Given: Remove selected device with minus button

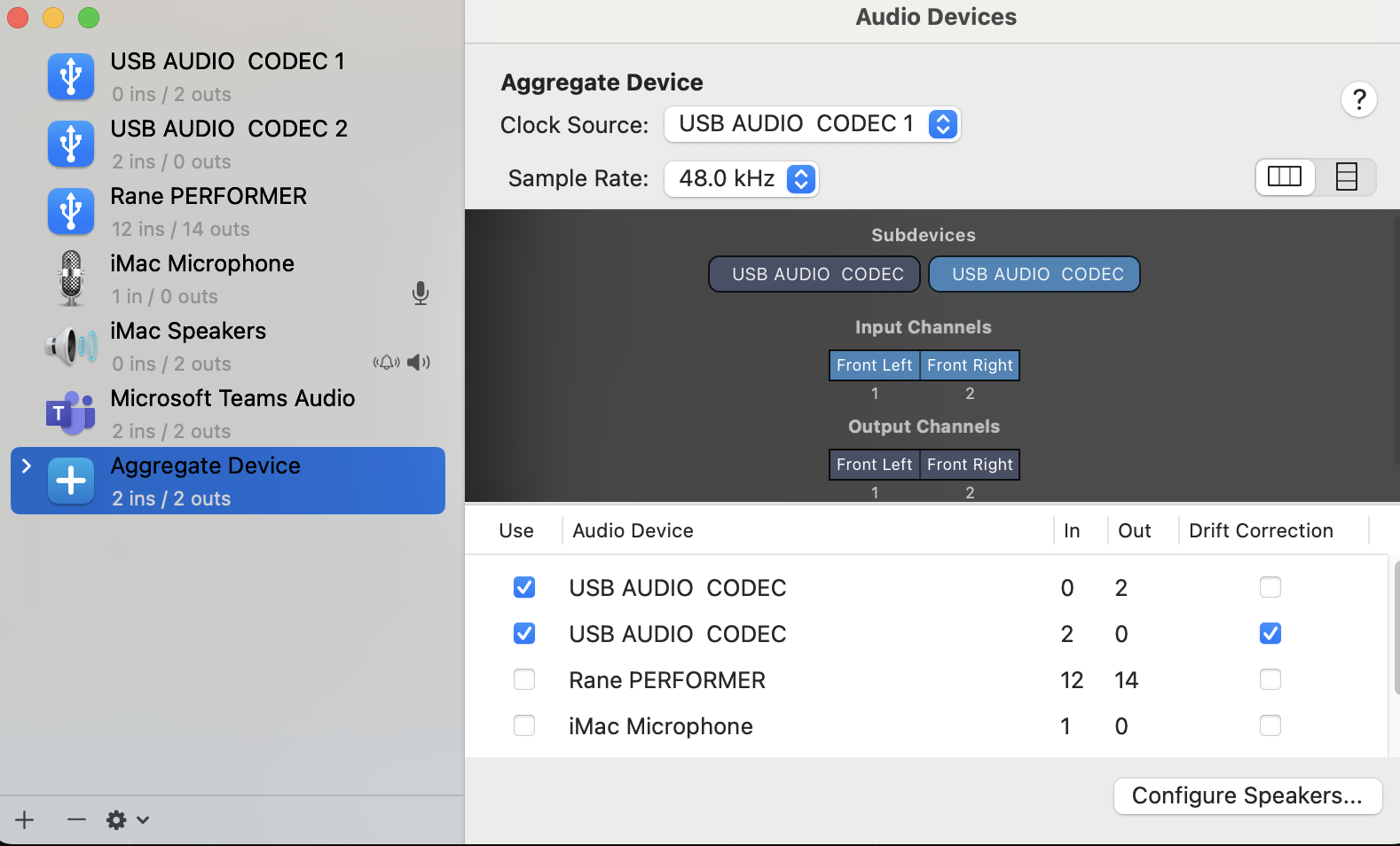Looking at the screenshot, I should (x=76, y=819).
